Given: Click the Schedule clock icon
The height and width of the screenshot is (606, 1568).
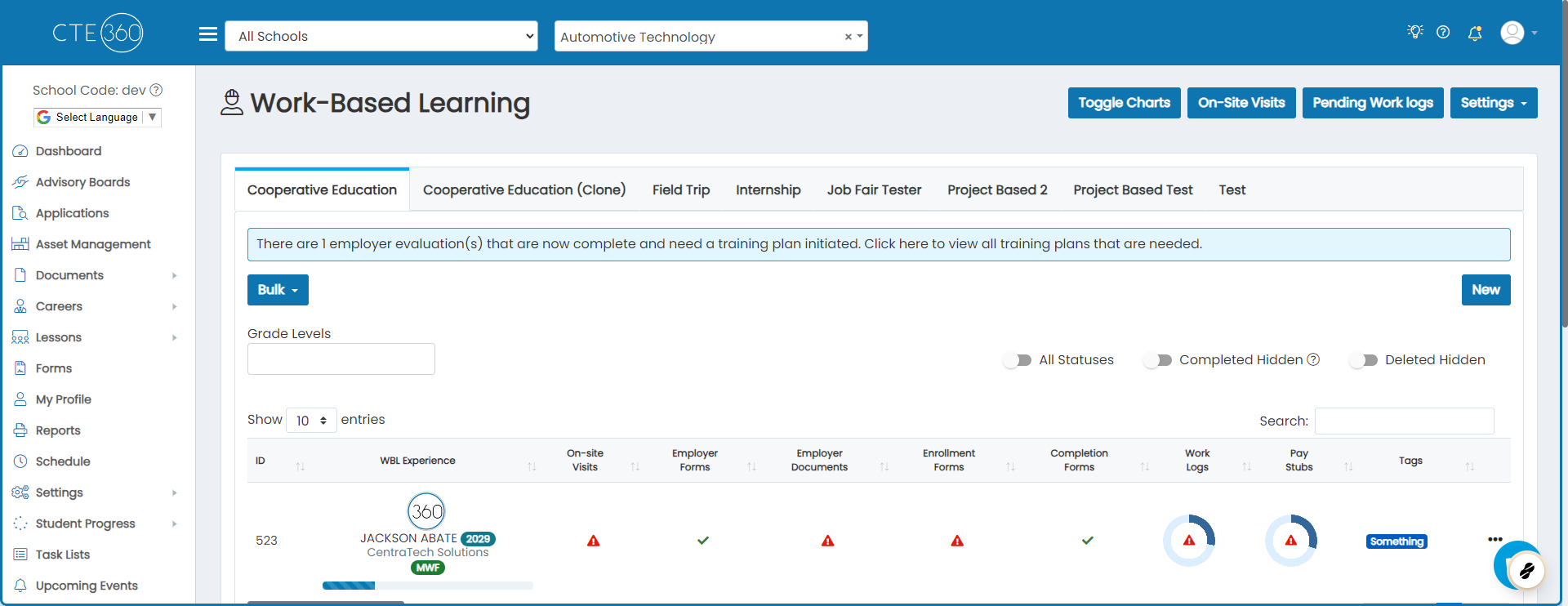Looking at the screenshot, I should (20, 461).
